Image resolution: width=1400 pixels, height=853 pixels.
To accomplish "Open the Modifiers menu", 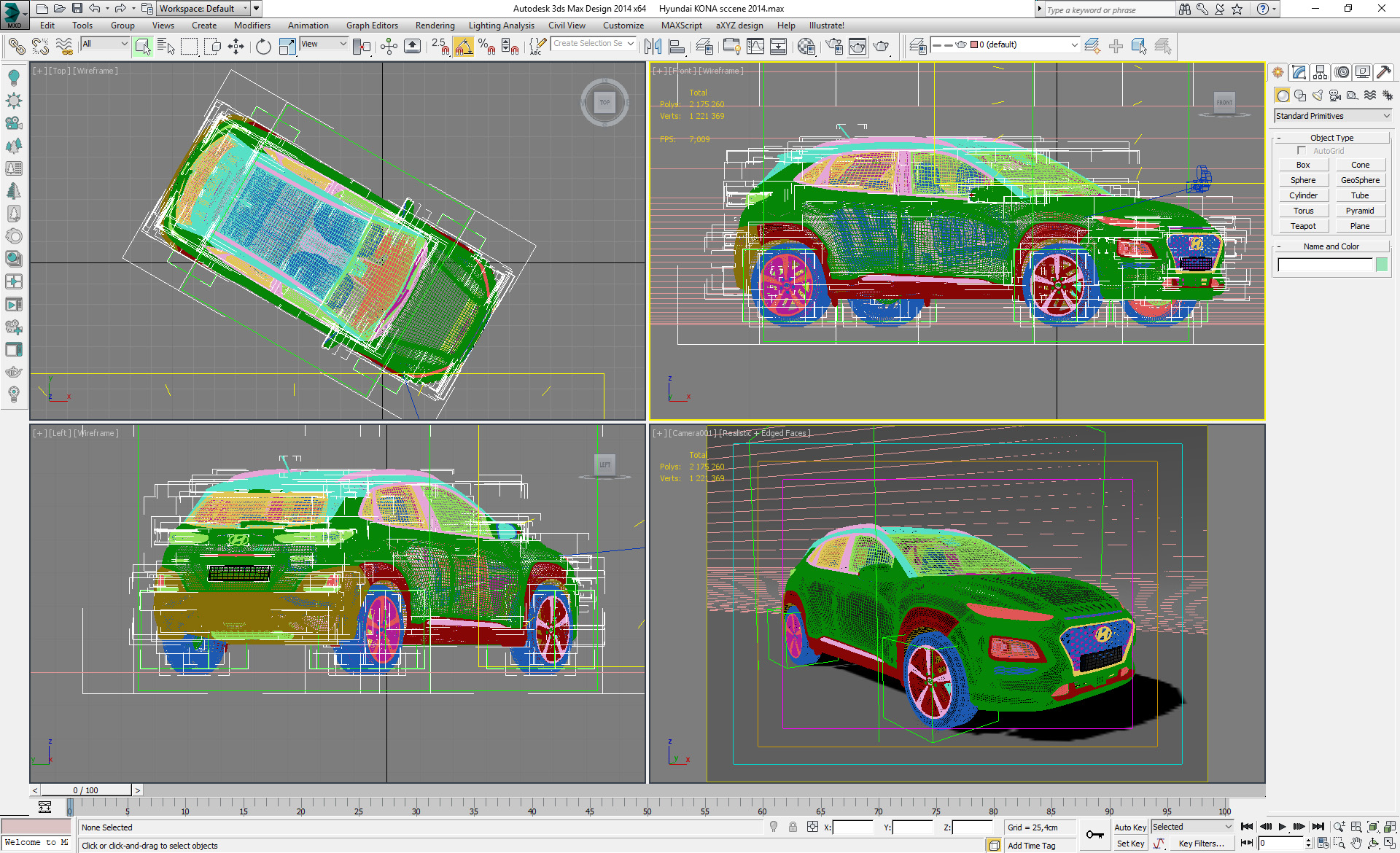I will pyautogui.click(x=252, y=26).
